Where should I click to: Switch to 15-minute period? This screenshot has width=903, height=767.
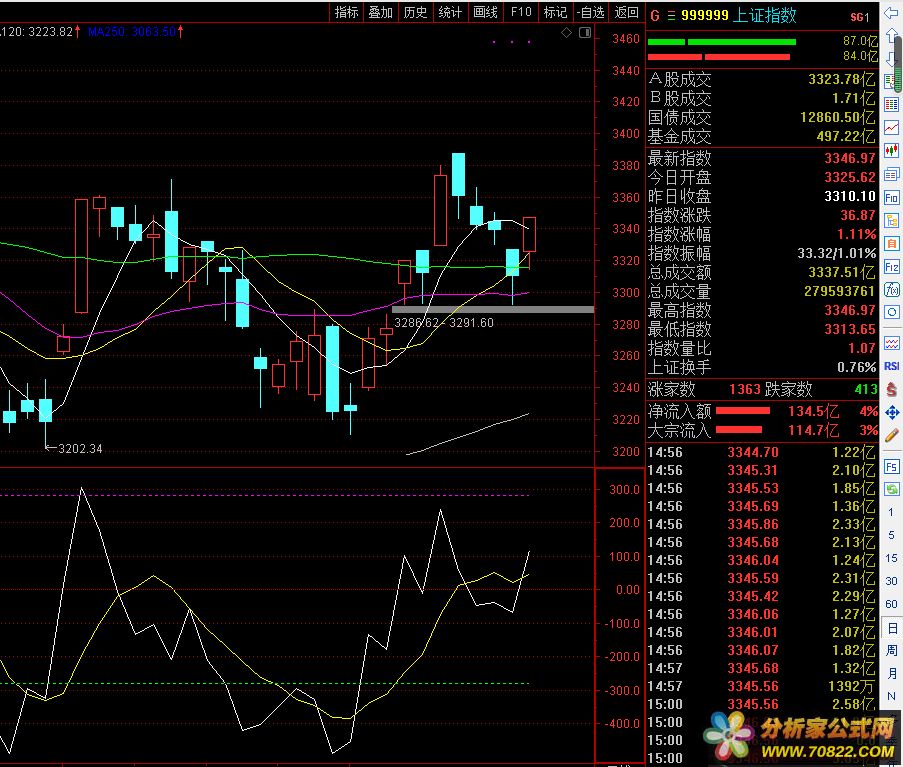tap(891, 558)
